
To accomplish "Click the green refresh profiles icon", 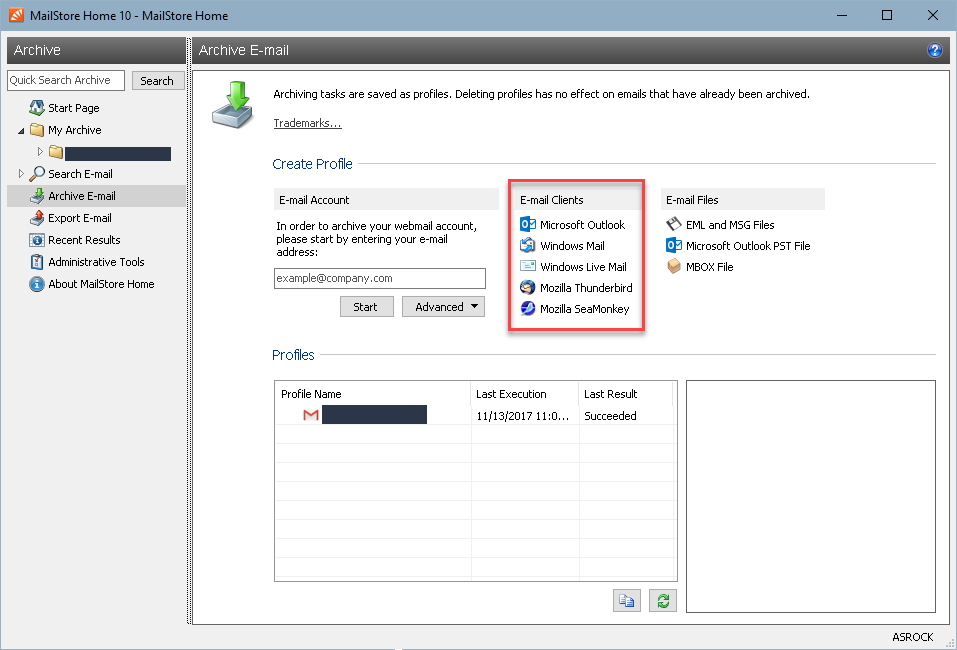I will 663,601.
